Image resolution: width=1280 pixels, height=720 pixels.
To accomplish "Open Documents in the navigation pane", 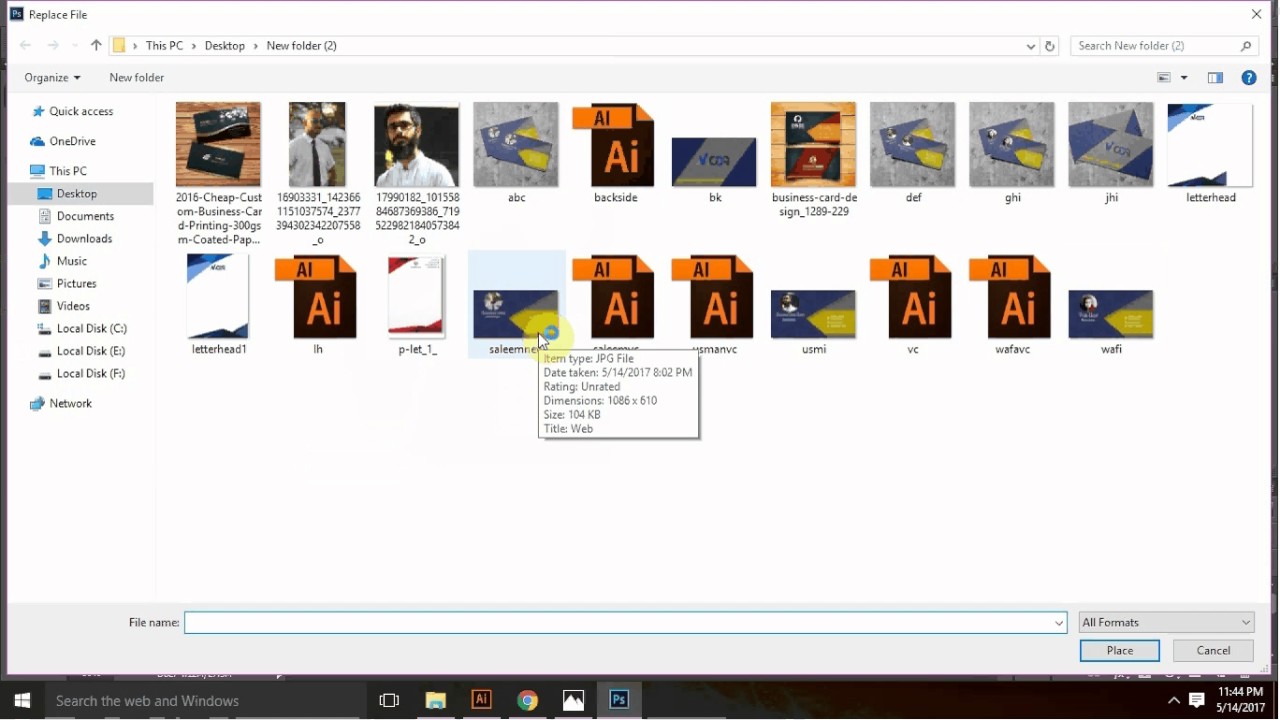I will [x=76, y=216].
